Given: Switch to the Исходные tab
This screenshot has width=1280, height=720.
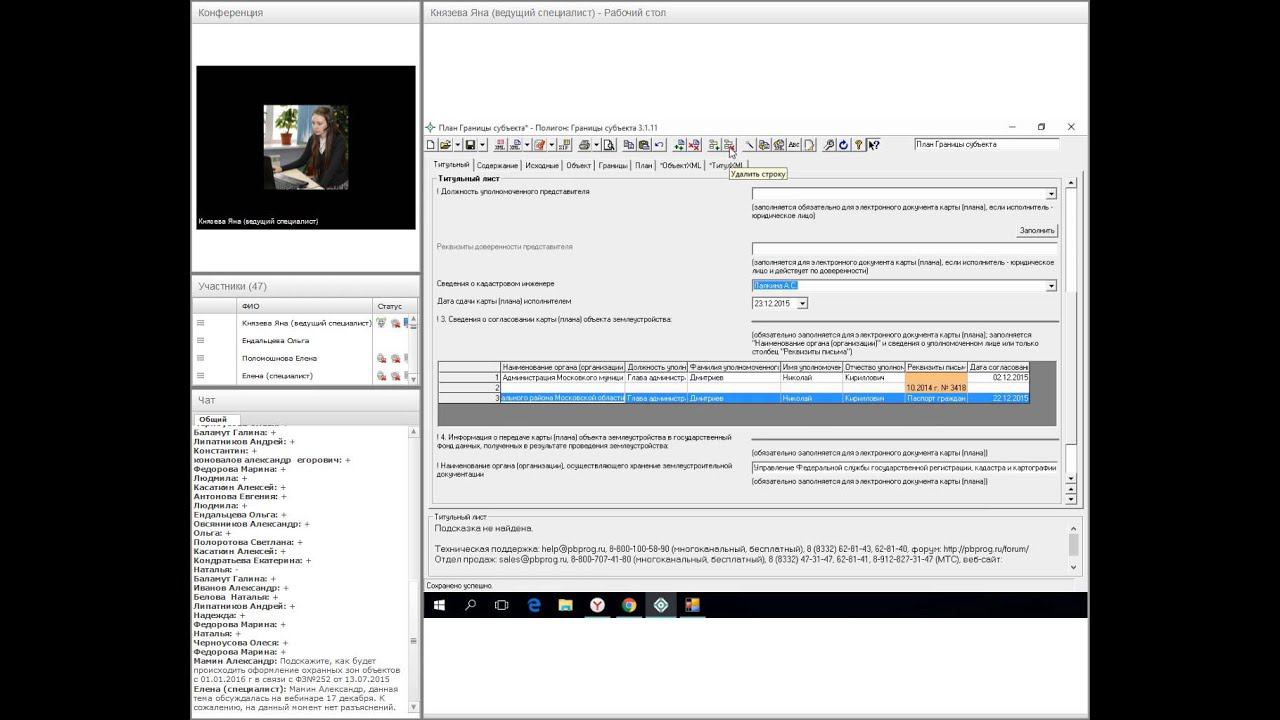Looking at the screenshot, I should coord(542,165).
